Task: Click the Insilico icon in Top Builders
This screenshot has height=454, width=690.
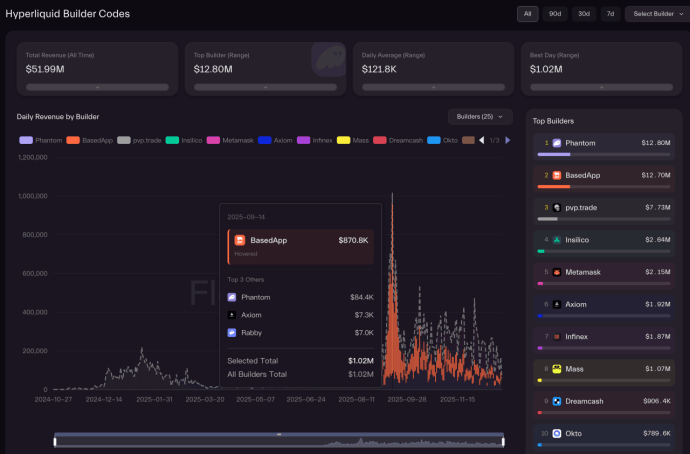Action: point(555,239)
